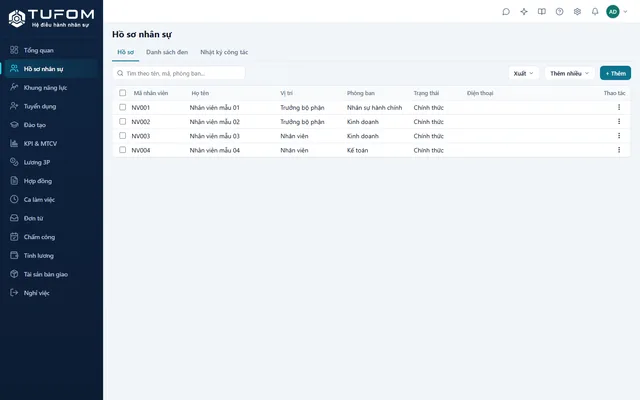
Task: Open the Xuất export dropdown
Action: [524, 73]
